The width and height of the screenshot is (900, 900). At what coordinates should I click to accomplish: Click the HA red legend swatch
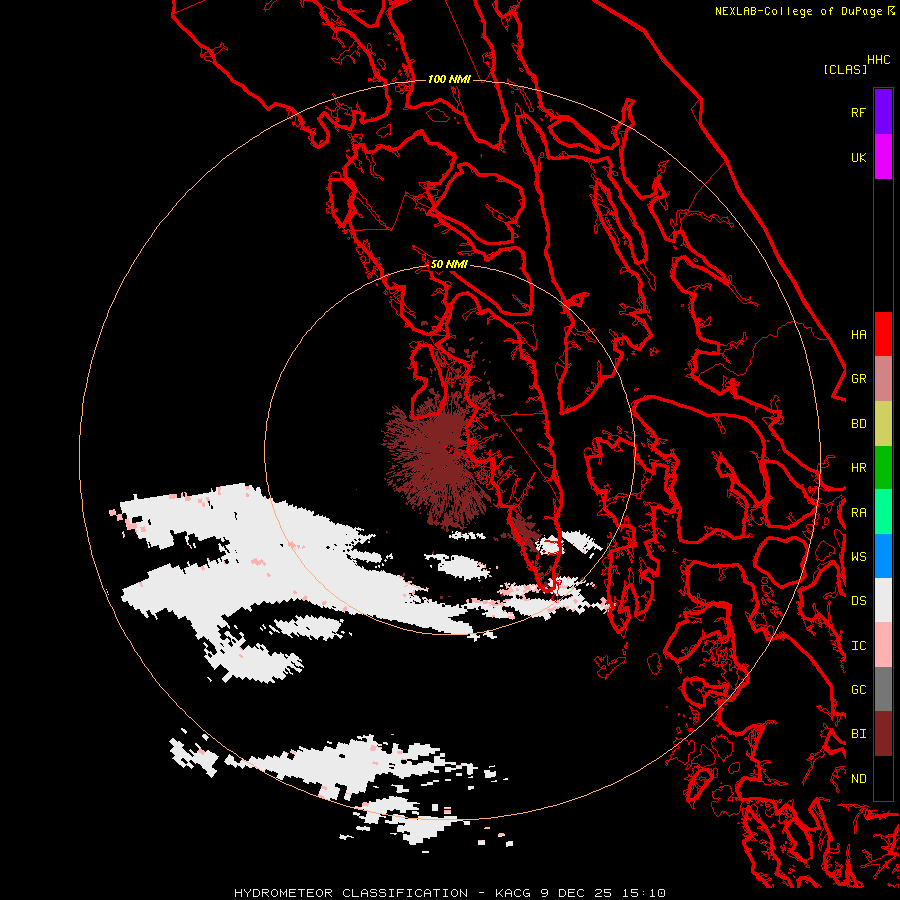coord(883,334)
